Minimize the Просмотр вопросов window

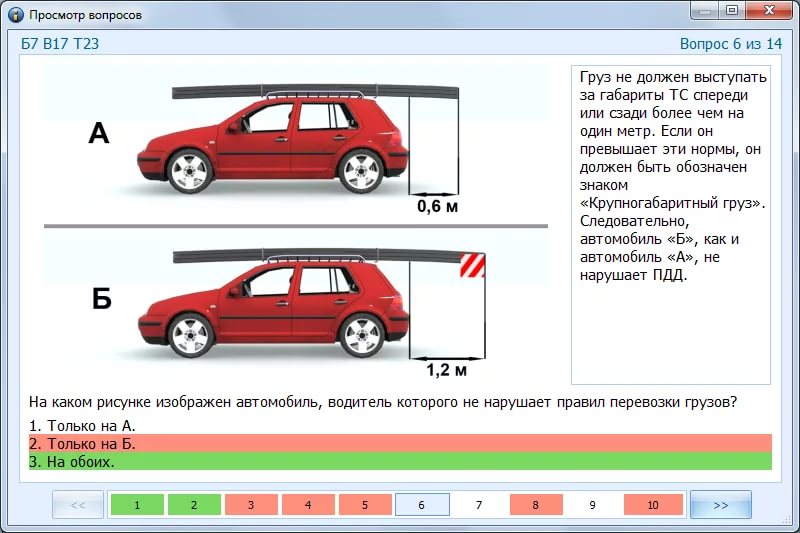(706, 10)
